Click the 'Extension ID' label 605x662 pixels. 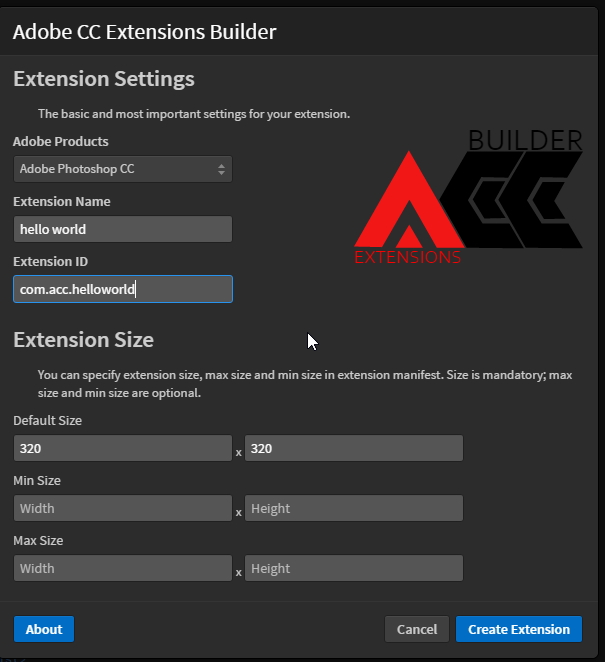click(51, 261)
